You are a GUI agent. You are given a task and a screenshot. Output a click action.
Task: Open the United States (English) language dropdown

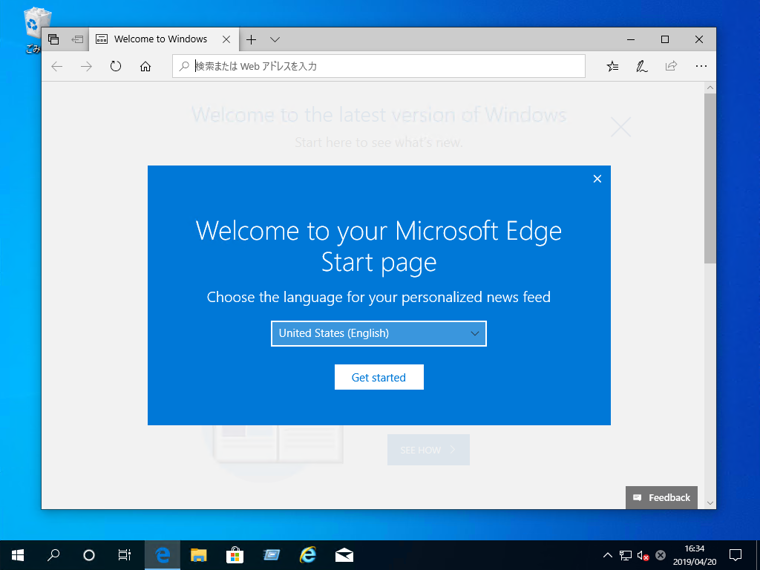point(379,333)
